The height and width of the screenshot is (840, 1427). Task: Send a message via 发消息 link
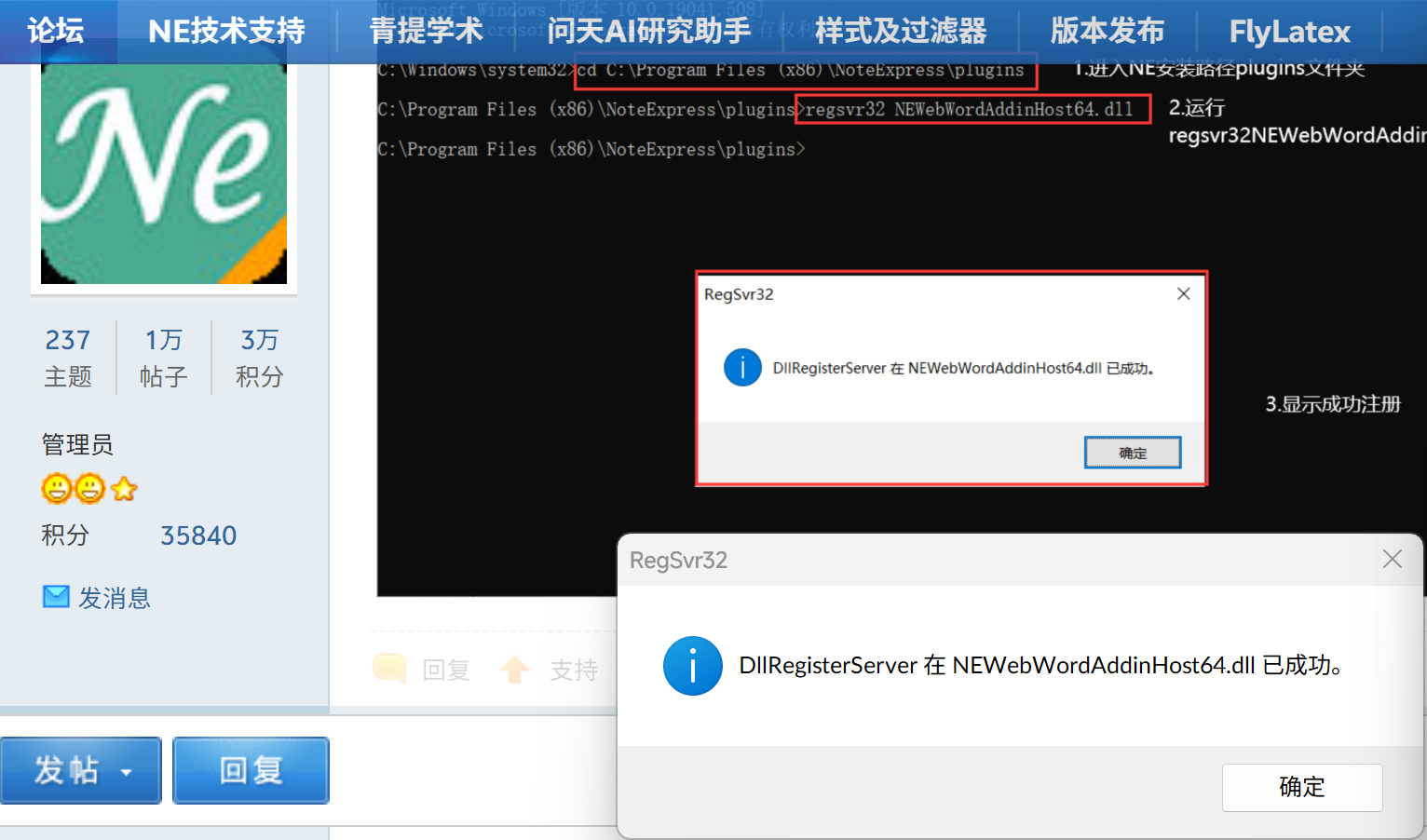(x=115, y=598)
